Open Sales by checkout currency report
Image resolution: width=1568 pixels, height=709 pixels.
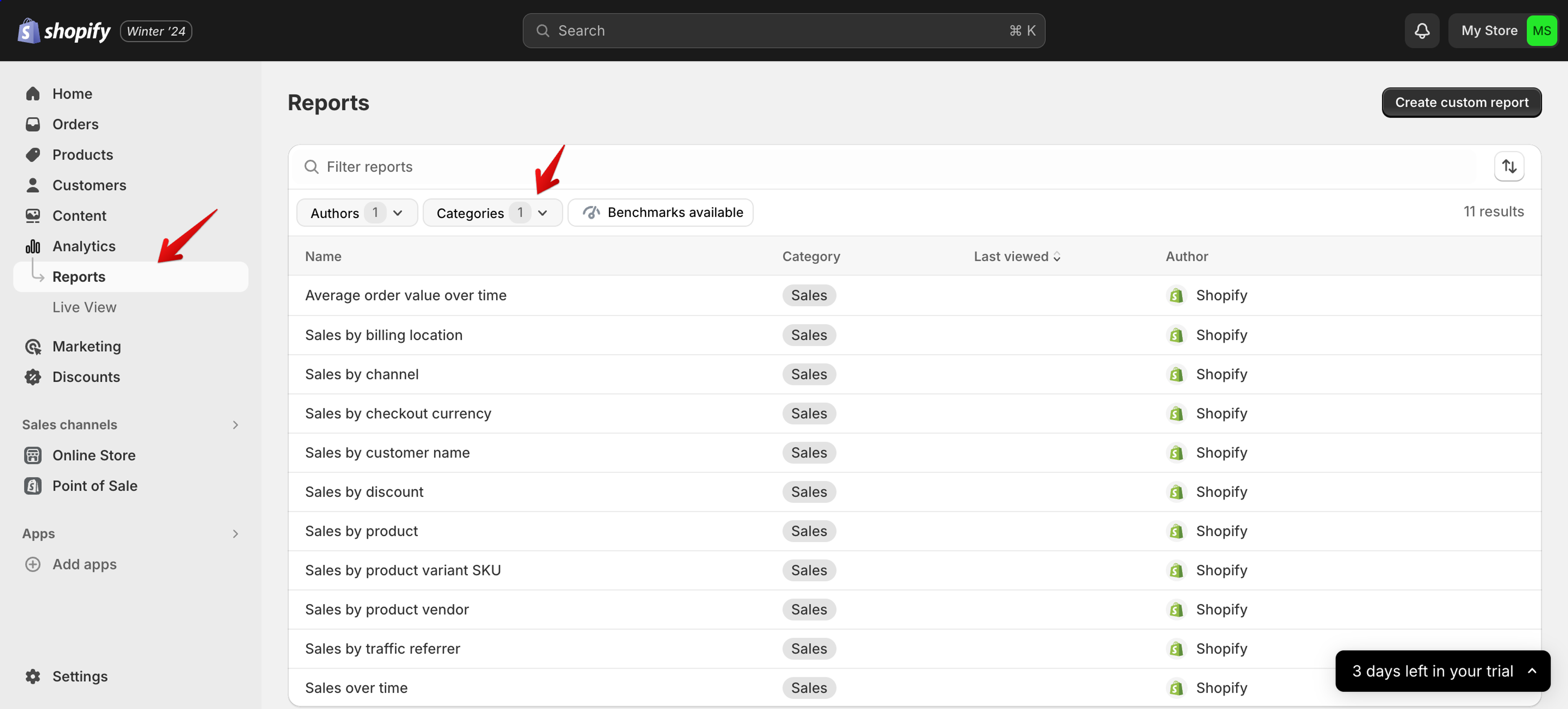398,413
